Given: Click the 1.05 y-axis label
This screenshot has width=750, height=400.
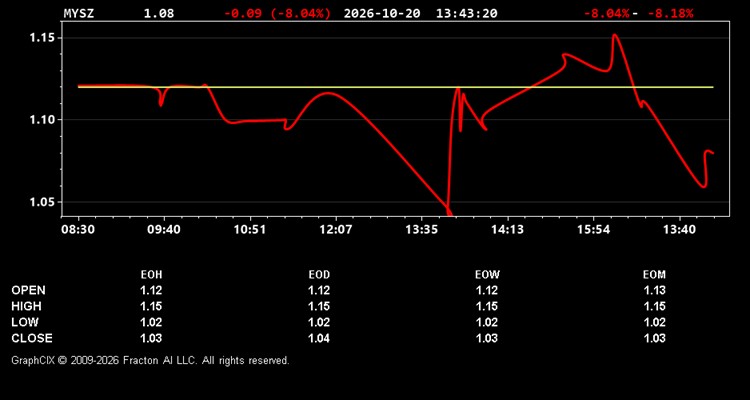Looking at the screenshot, I should coord(43,202).
